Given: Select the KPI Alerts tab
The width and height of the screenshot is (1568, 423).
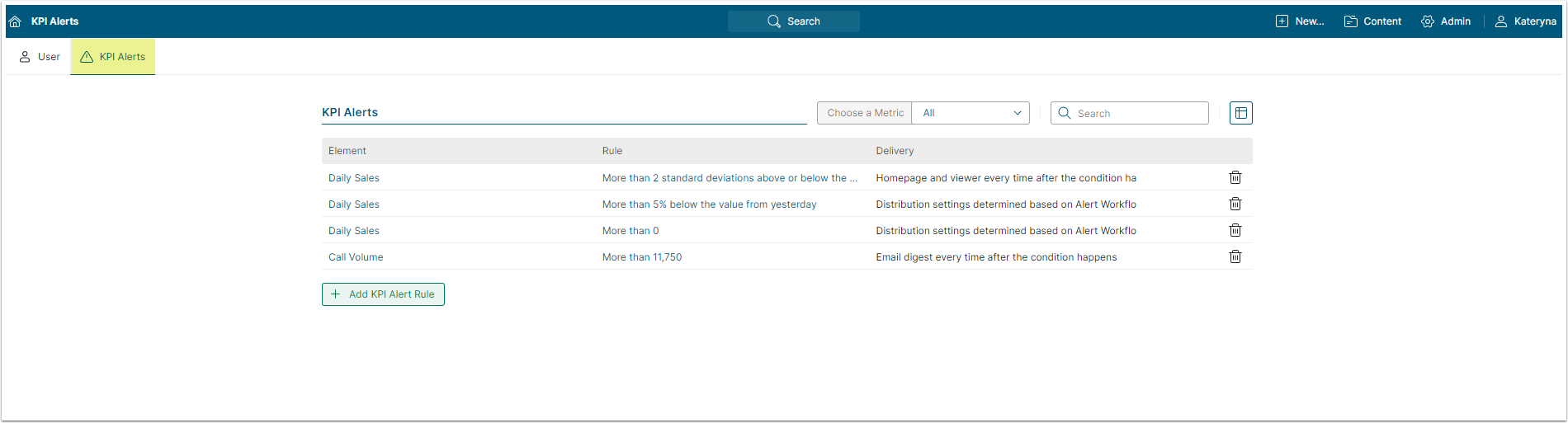Looking at the screenshot, I should click(x=113, y=57).
